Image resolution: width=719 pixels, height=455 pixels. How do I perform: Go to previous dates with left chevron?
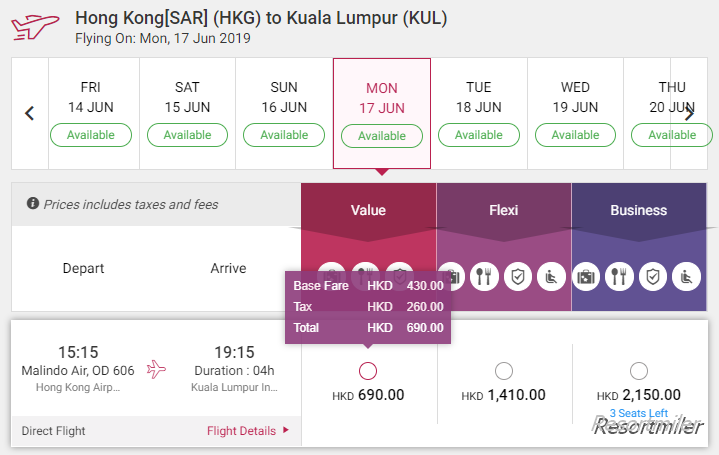(x=30, y=113)
